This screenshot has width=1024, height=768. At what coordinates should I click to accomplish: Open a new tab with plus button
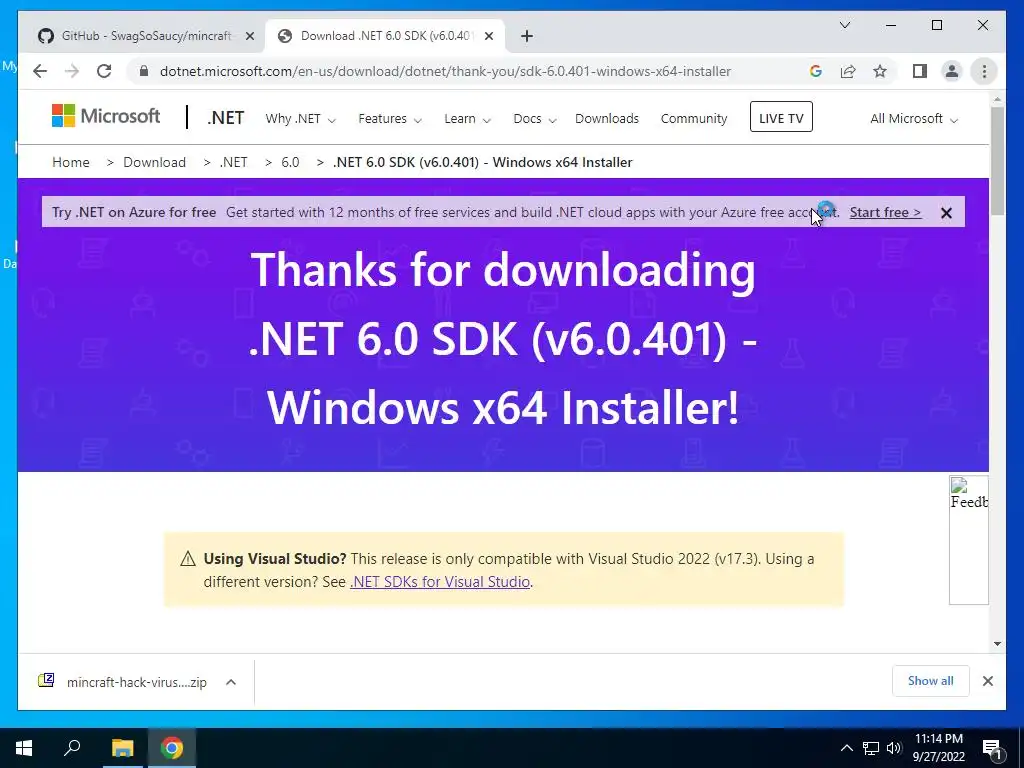(x=527, y=36)
